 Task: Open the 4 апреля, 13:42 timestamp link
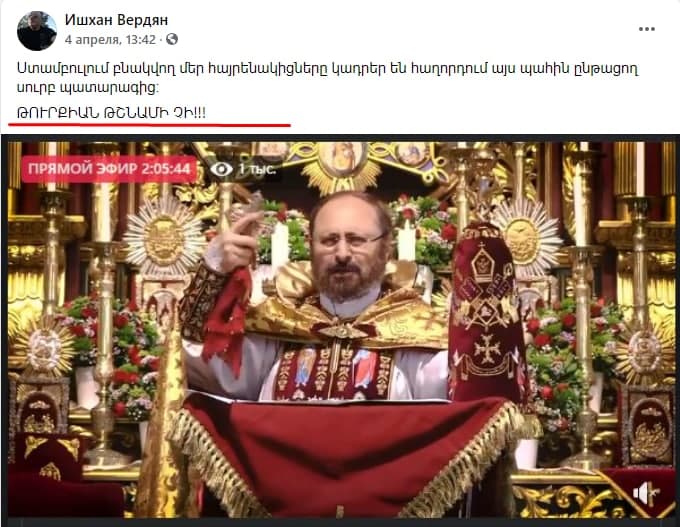tap(110, 39)
